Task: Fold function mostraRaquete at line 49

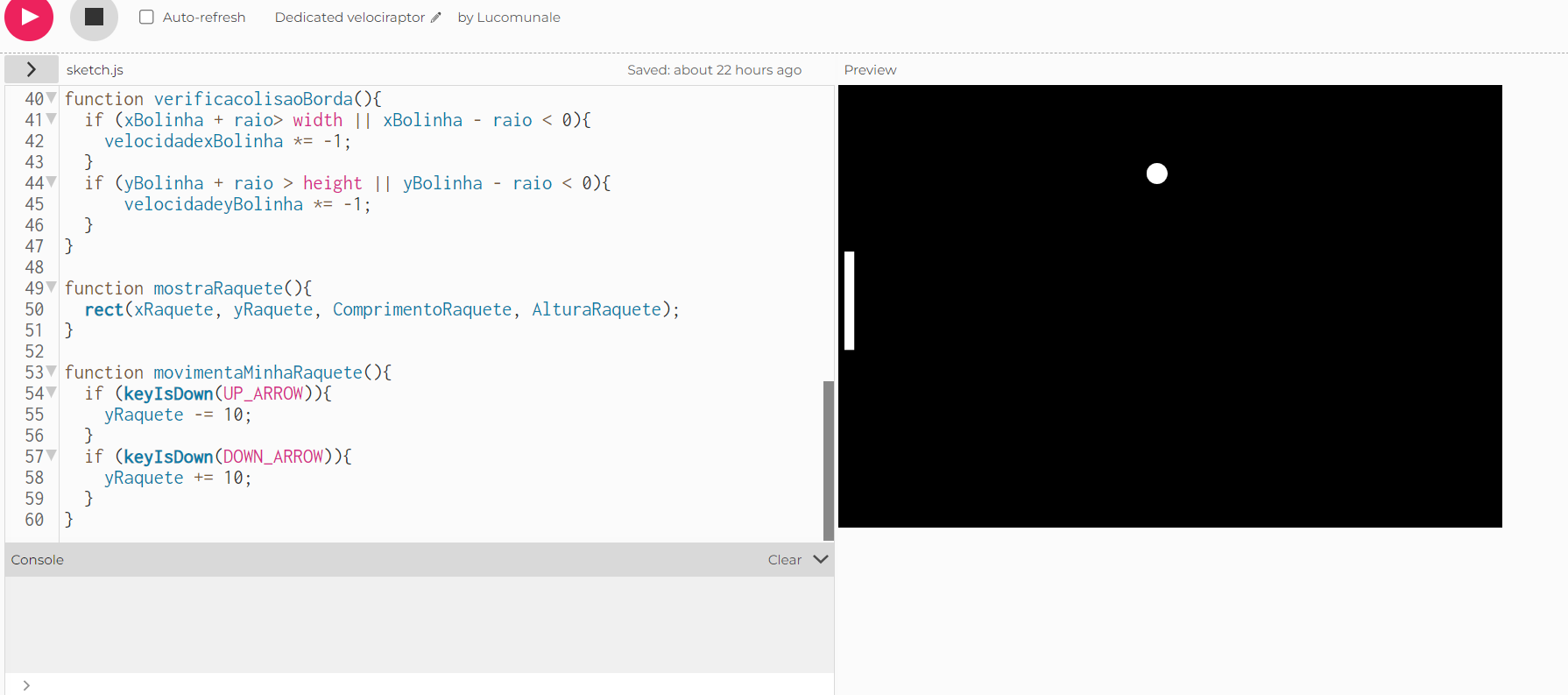Action: tap(52, 287)
